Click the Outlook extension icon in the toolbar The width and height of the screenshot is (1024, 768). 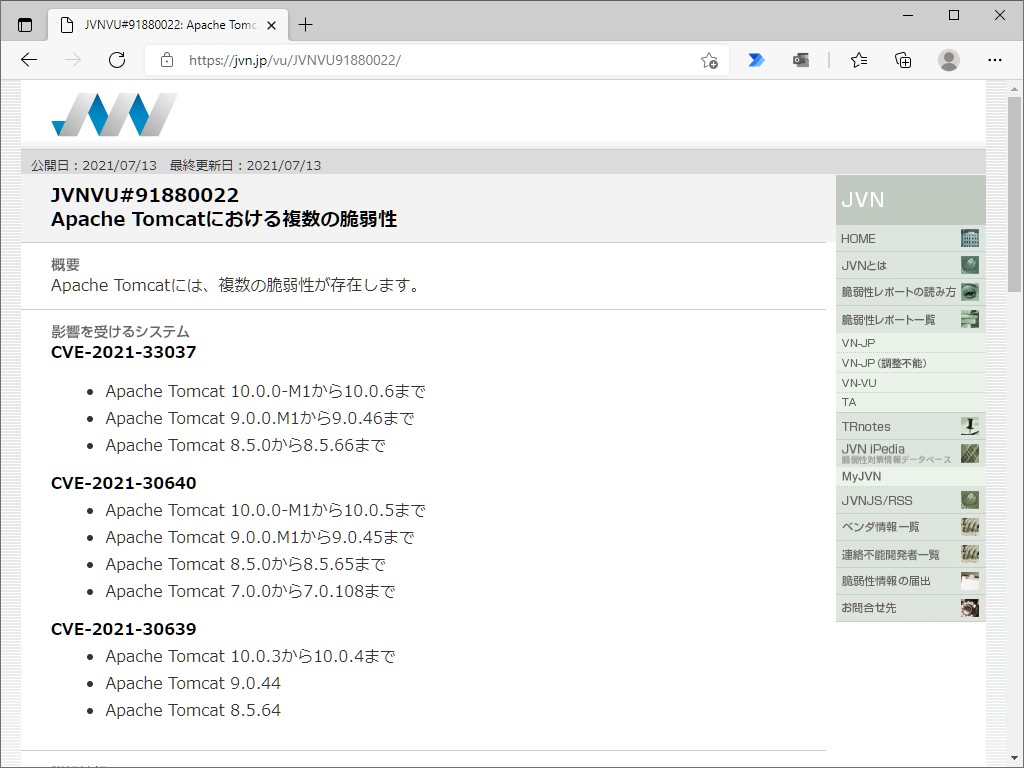pos(801,60)
